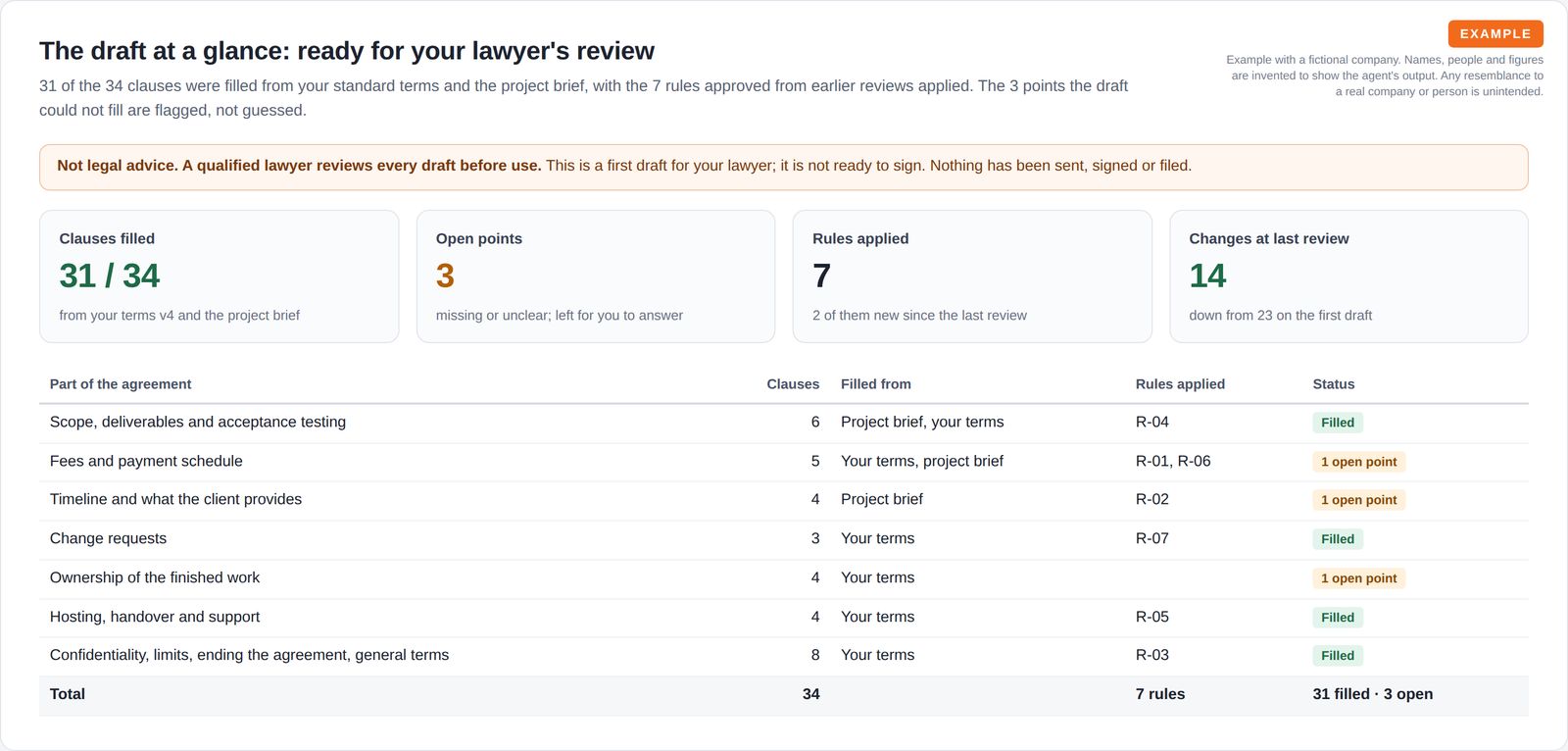Select the 'Part of the agreement' column header
This screenshot has height=751, width=1568.
tap(121, 384)
